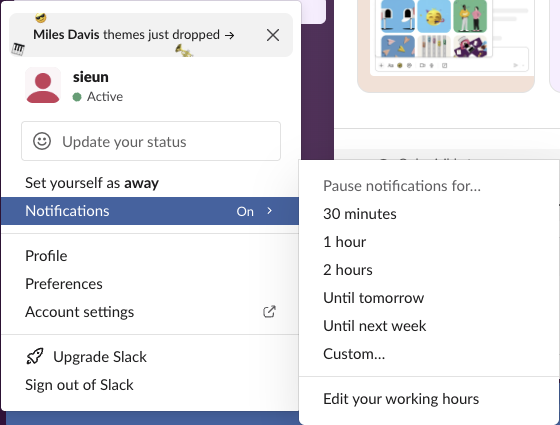This screenshot has height=425, width=560.
Task: Pause notifications for 30 minutes
Action: pyautogui.click(x=429, y=214)
